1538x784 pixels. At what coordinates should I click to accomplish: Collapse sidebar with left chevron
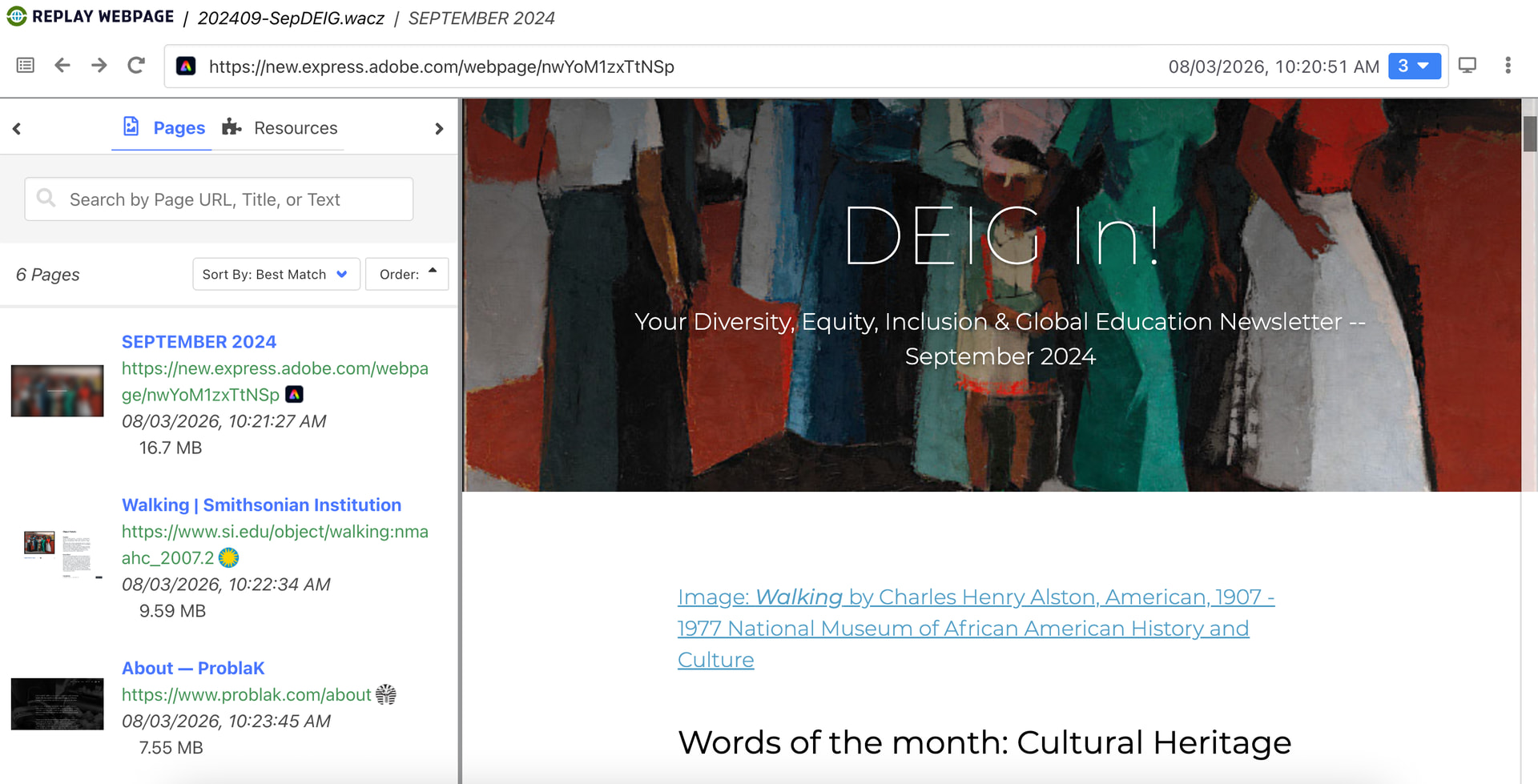coord(17,128)
